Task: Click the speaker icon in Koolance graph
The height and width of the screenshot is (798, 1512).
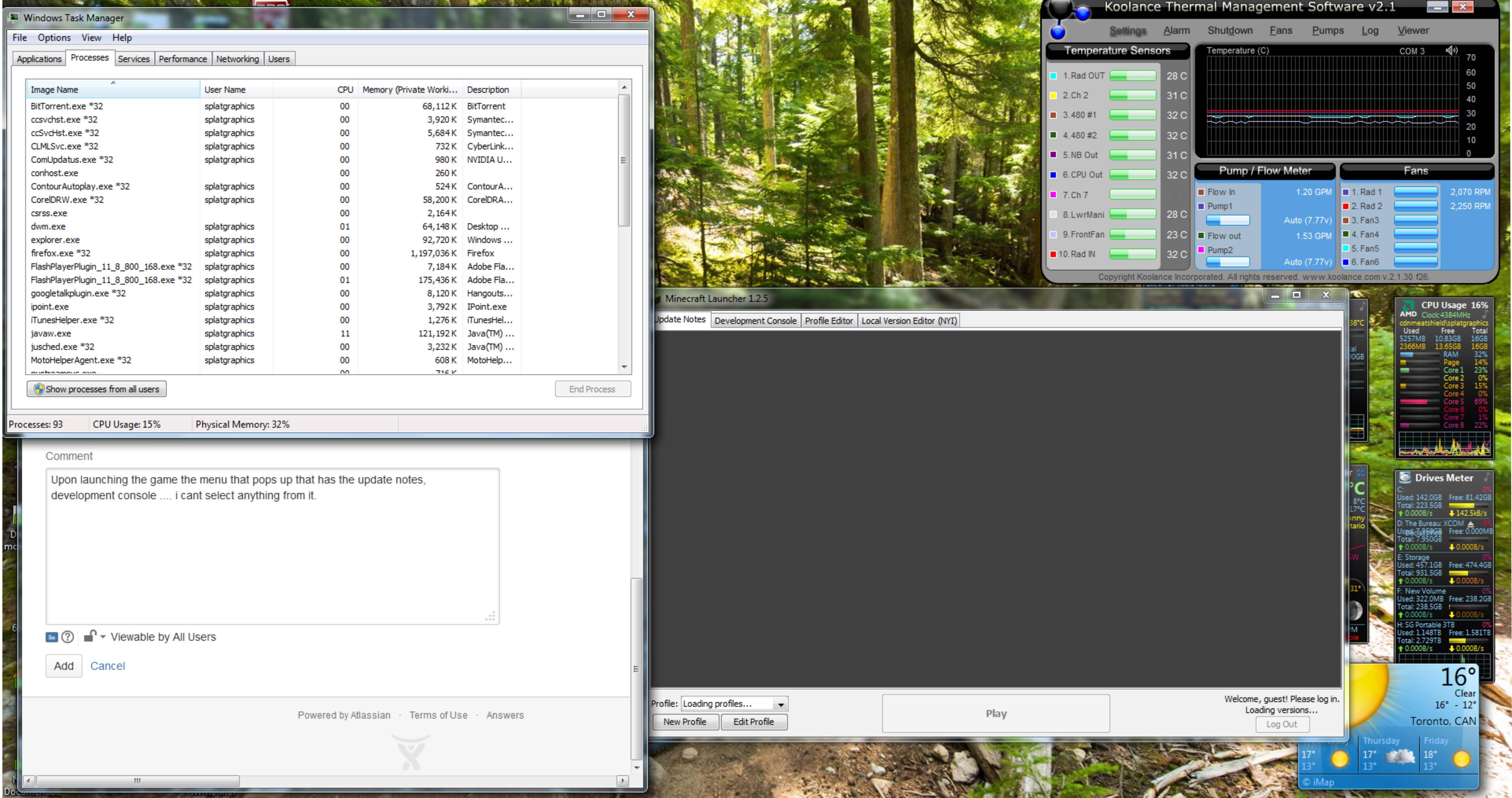Action: pyautogui.click(x=1452, y=50)
